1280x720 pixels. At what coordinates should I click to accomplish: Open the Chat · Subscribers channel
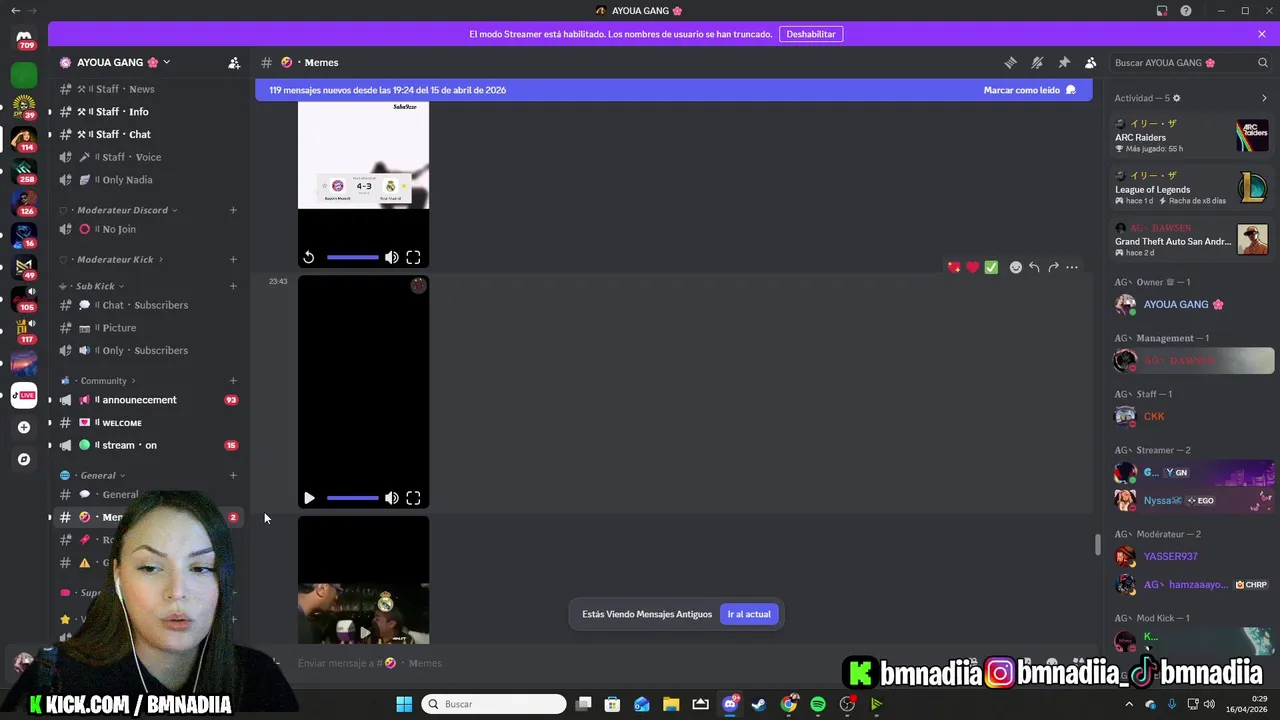pos(148,305)
